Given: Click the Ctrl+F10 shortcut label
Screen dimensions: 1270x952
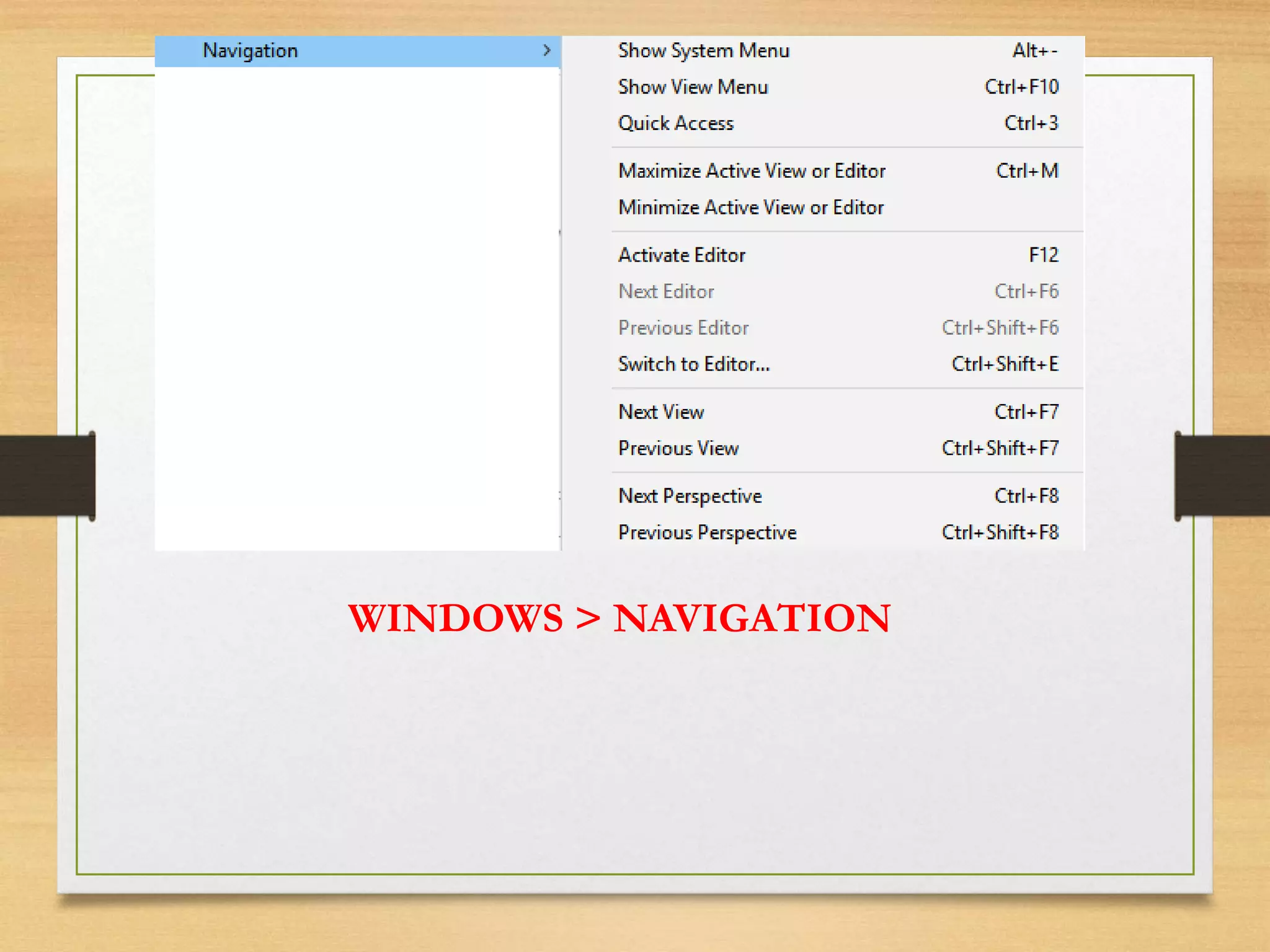Looking at the screenshot, I should pyautogui.click(x=1021, y=87).
